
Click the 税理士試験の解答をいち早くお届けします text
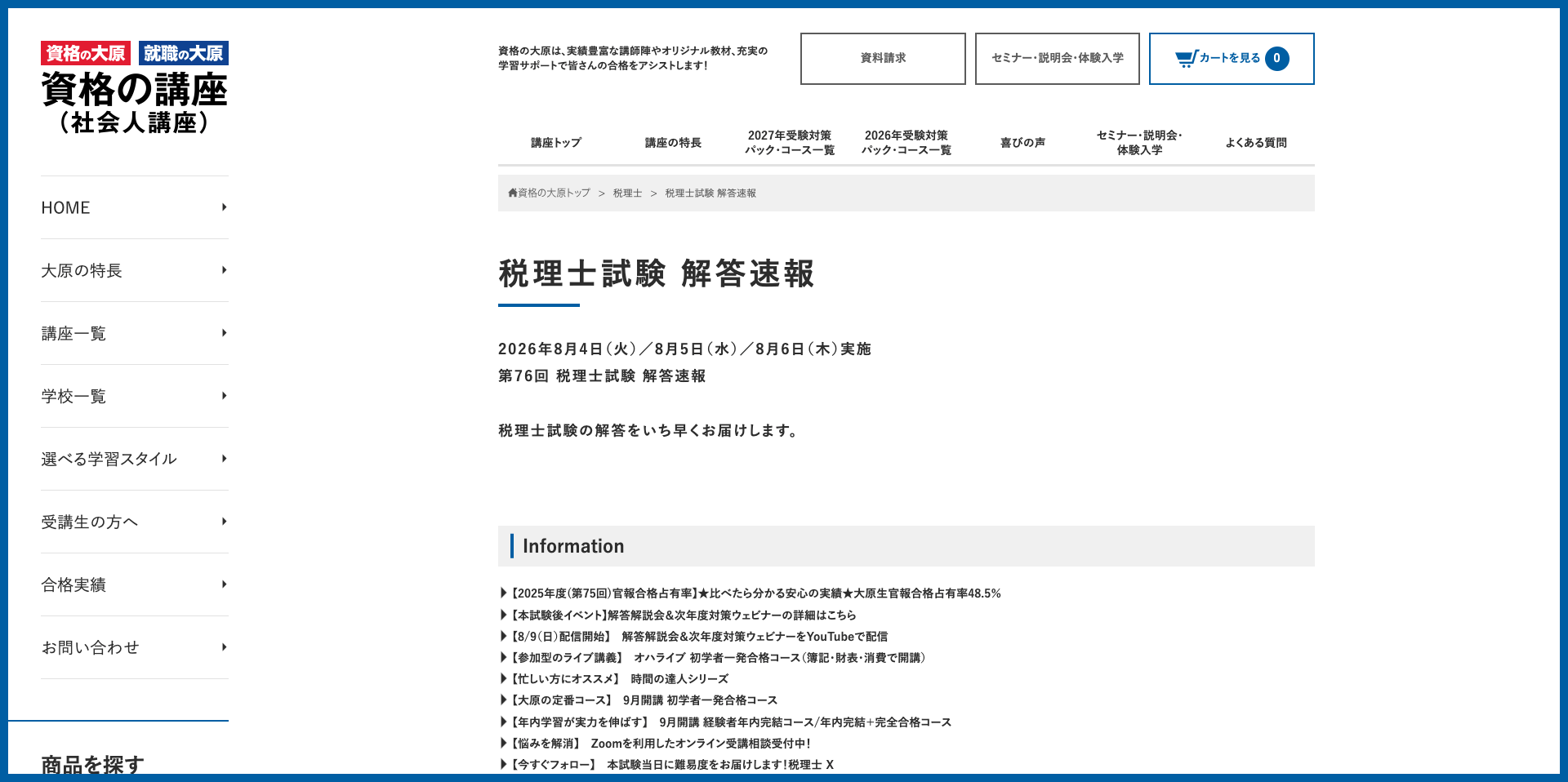coord(648,430)
